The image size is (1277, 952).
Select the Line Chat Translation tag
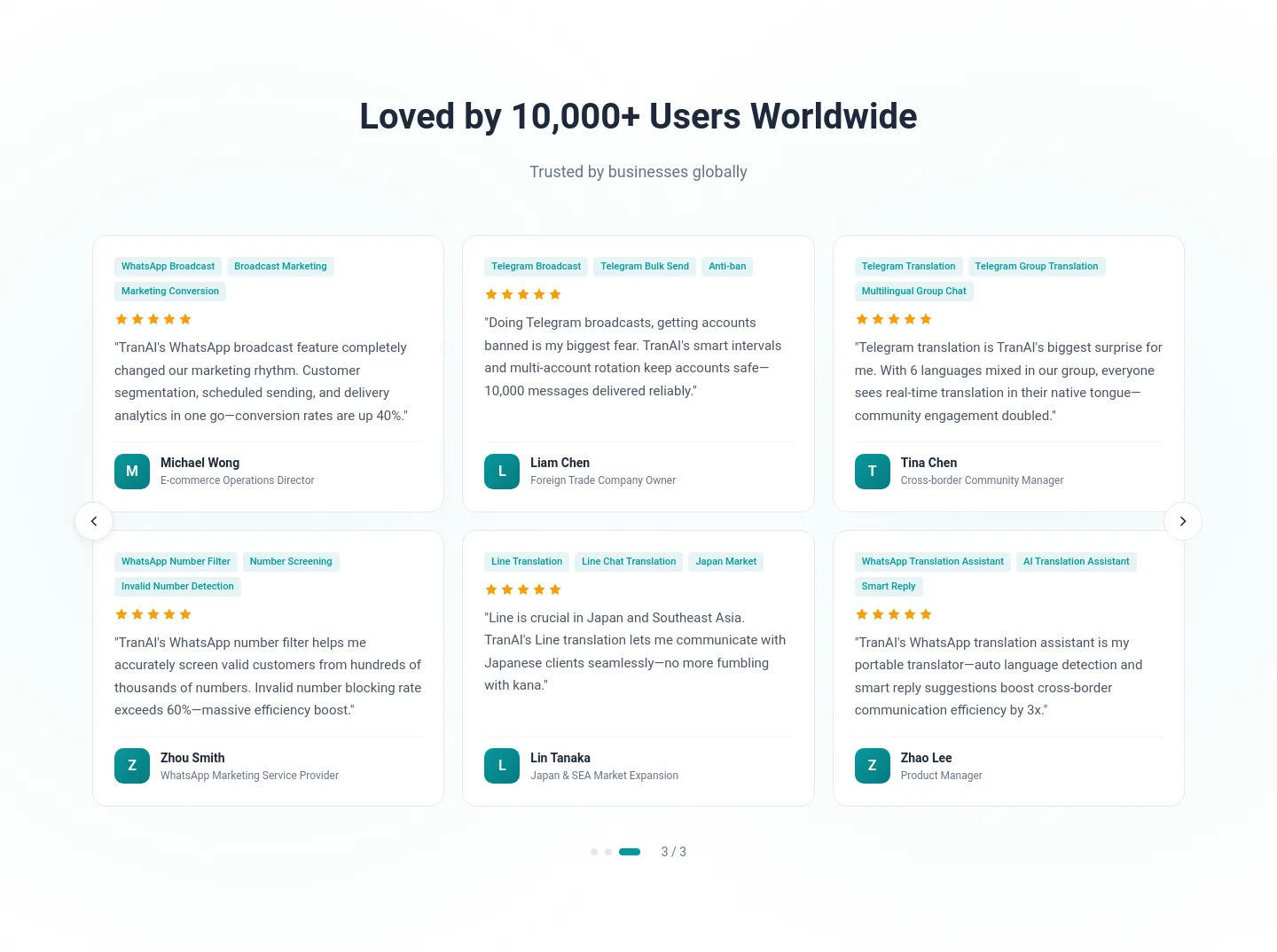tap(629, 561)
